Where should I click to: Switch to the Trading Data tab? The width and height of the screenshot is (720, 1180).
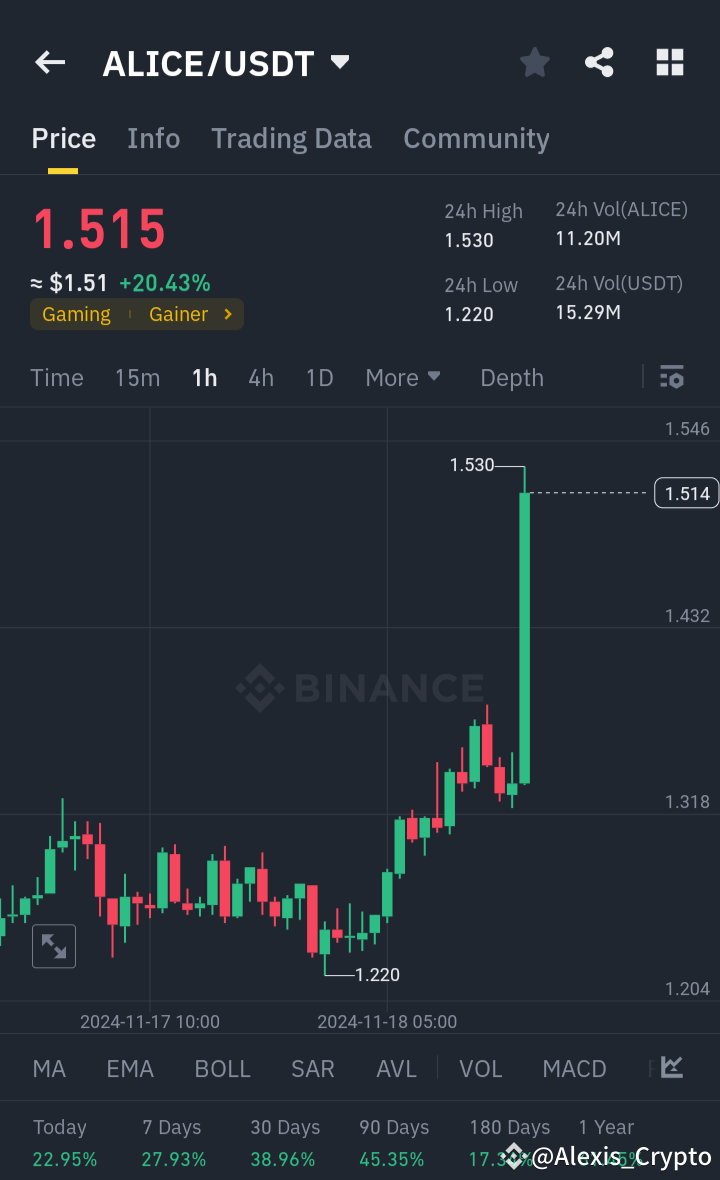pyautogui.click(x=291, y=138)
